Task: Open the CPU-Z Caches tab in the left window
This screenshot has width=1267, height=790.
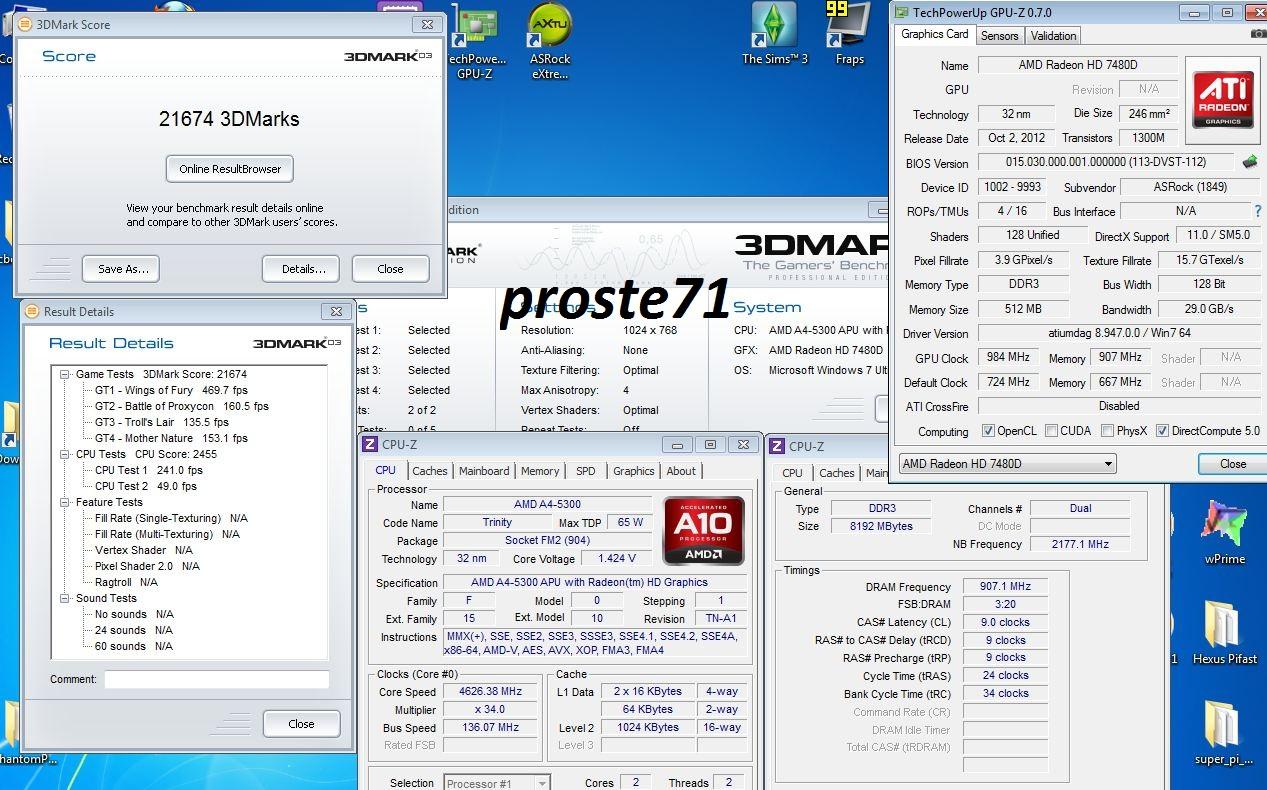Action: click(430, 471)
